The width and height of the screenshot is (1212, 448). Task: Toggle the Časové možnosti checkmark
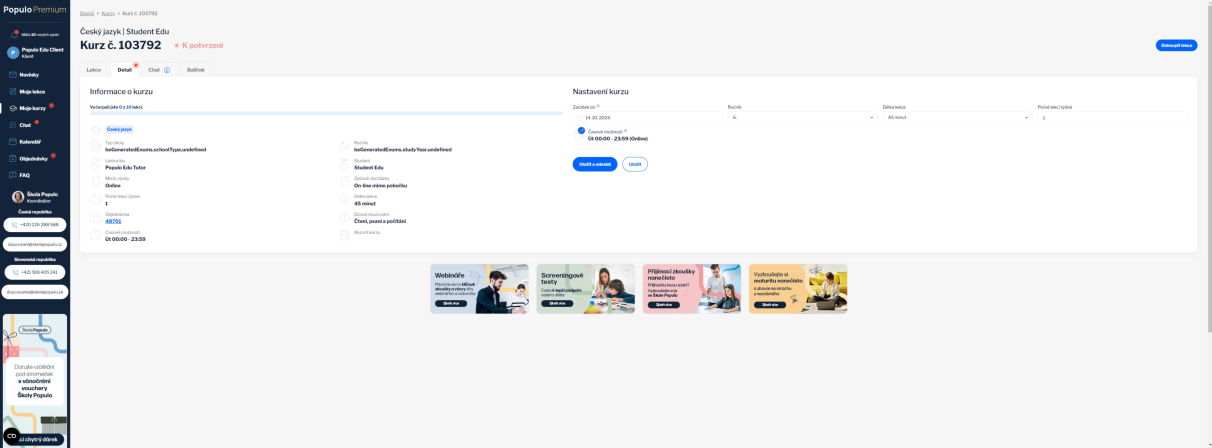(x=581, y=131)
